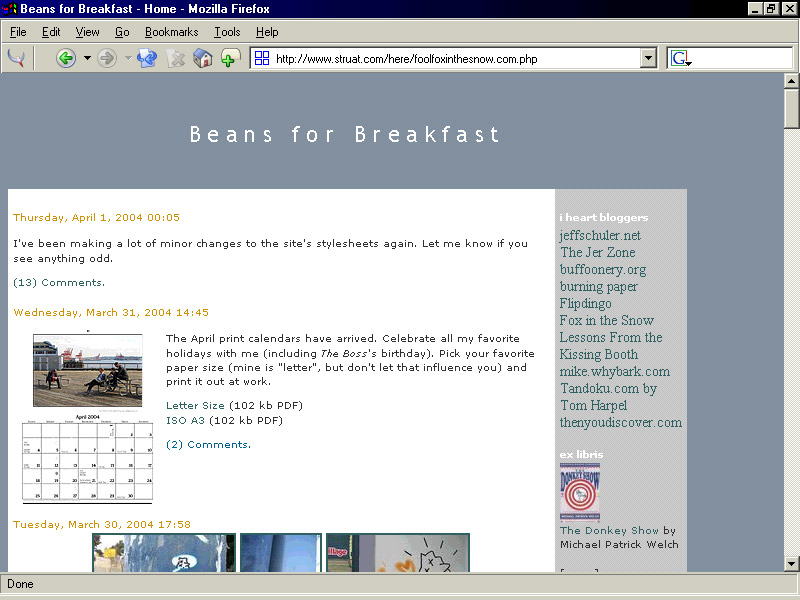Click the Back navigation arrow
The image size is (800, 600).
coord(66,58)
